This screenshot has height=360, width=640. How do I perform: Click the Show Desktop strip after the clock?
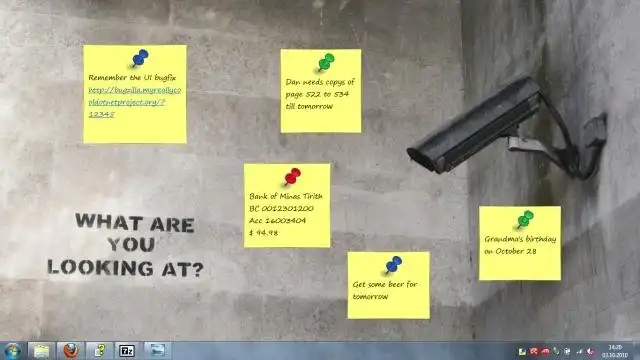point(637,351)
